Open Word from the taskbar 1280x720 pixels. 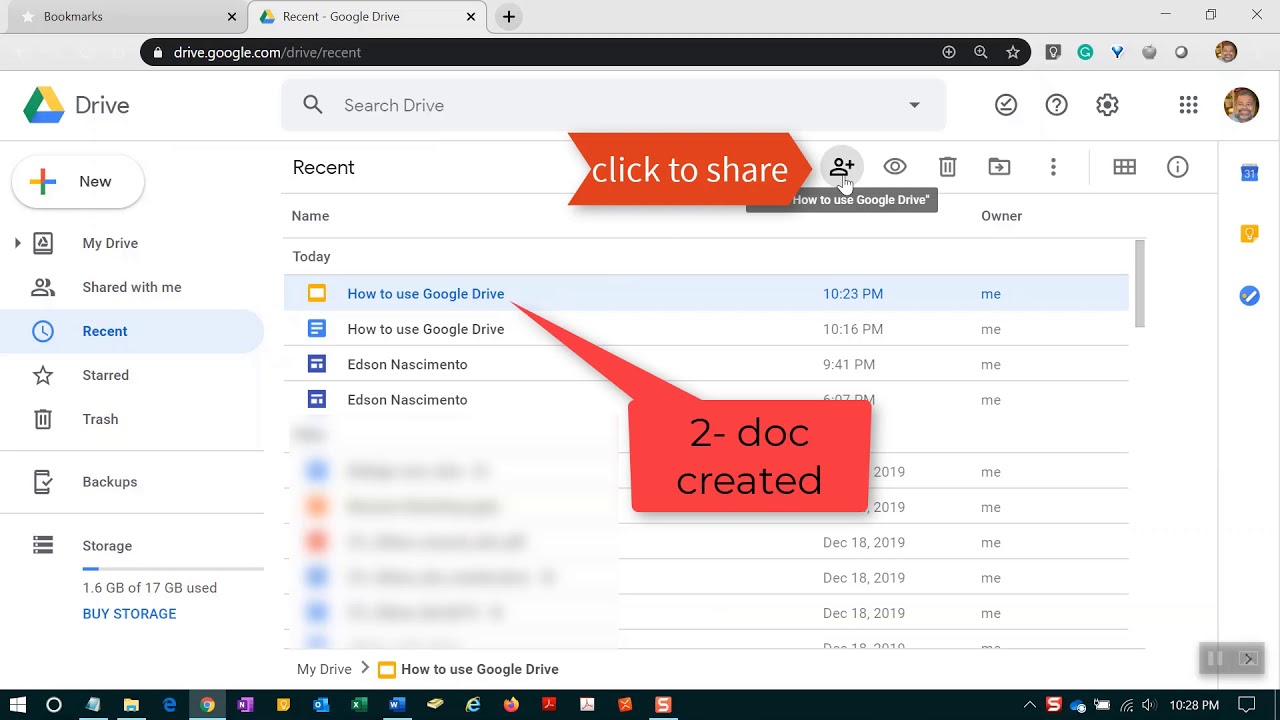click(397, 705)
